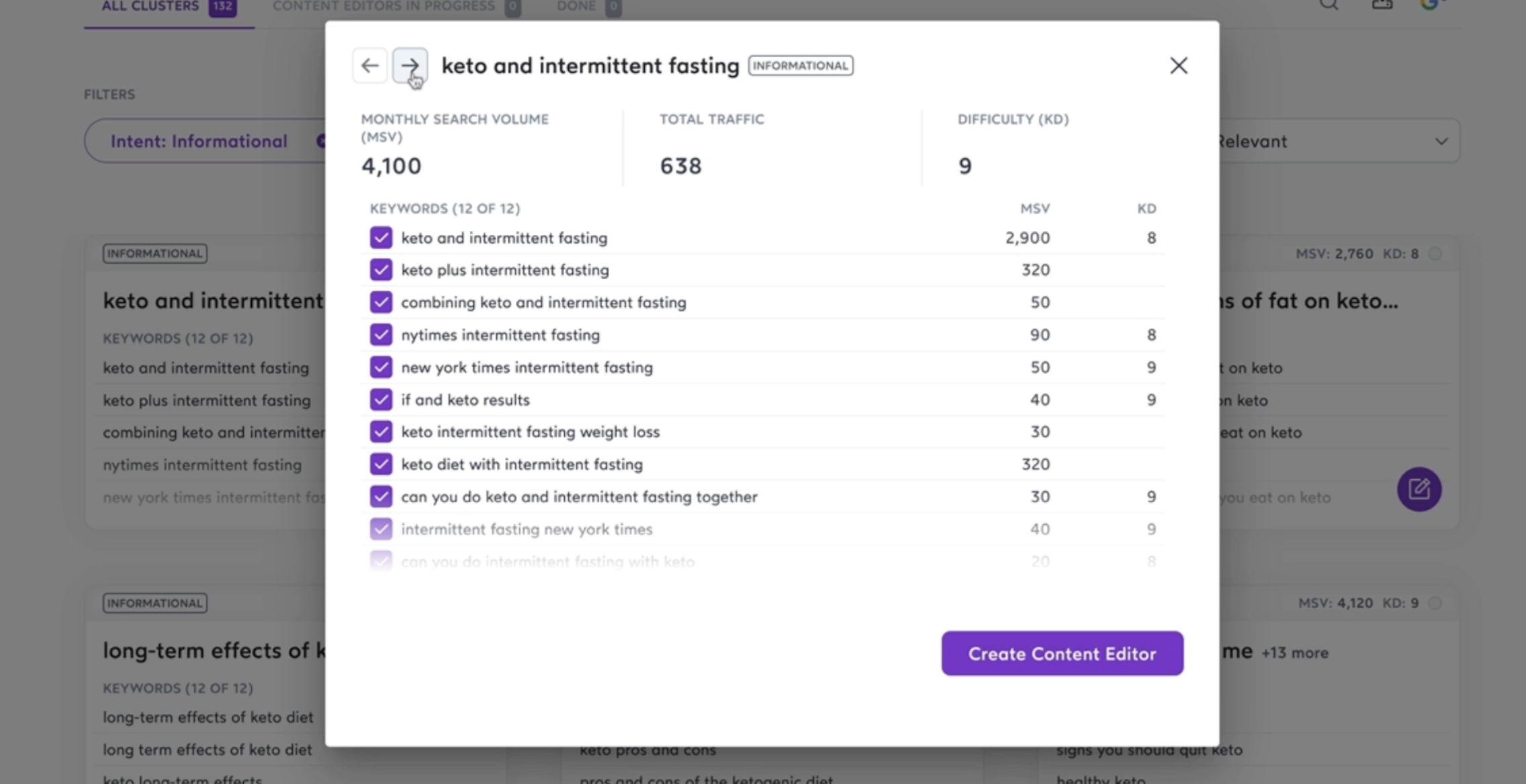
Task: Uncheck if and keto results keyword
Action: (381, 399)
